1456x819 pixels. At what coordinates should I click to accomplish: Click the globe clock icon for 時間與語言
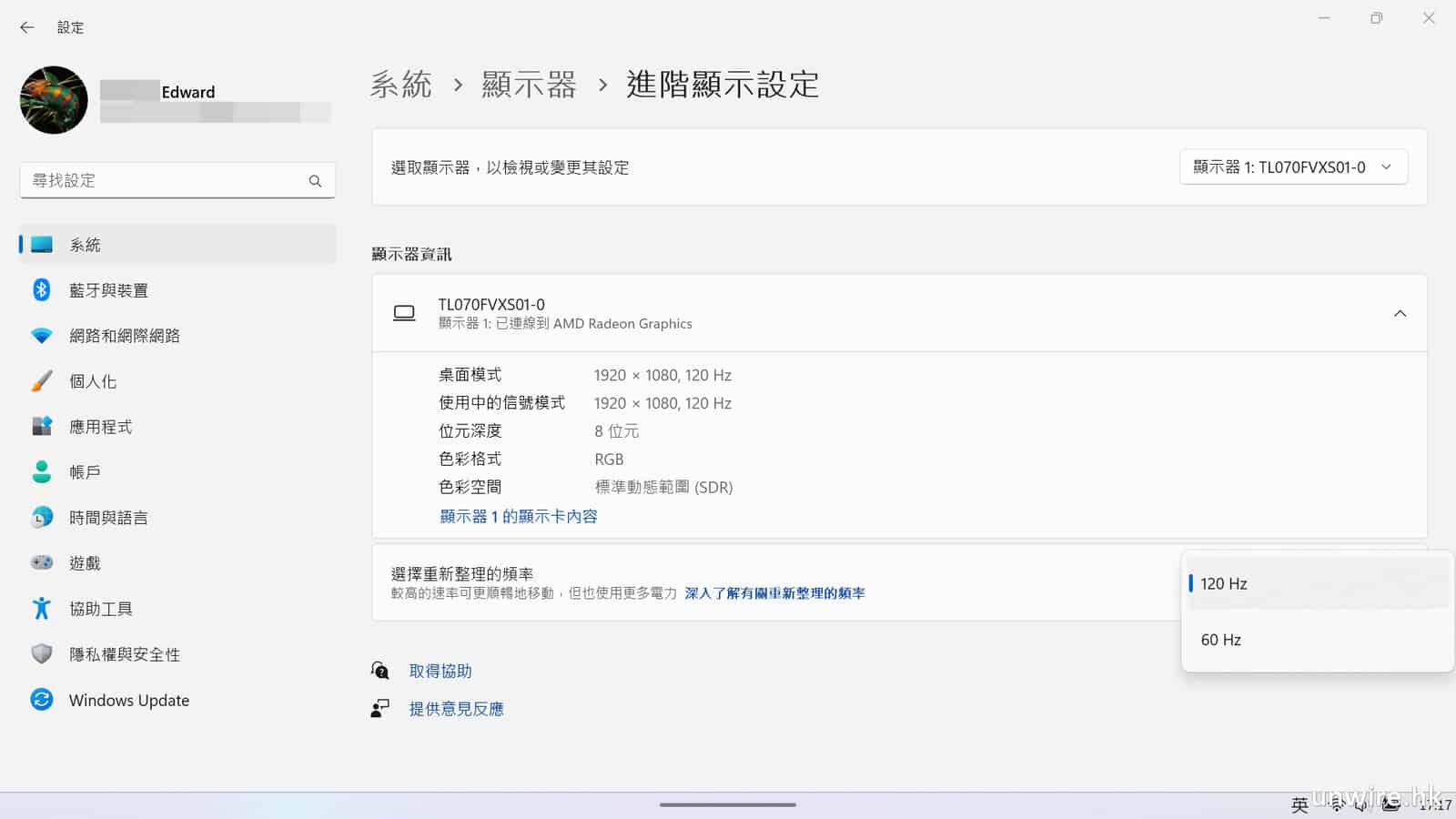point(42,518)
